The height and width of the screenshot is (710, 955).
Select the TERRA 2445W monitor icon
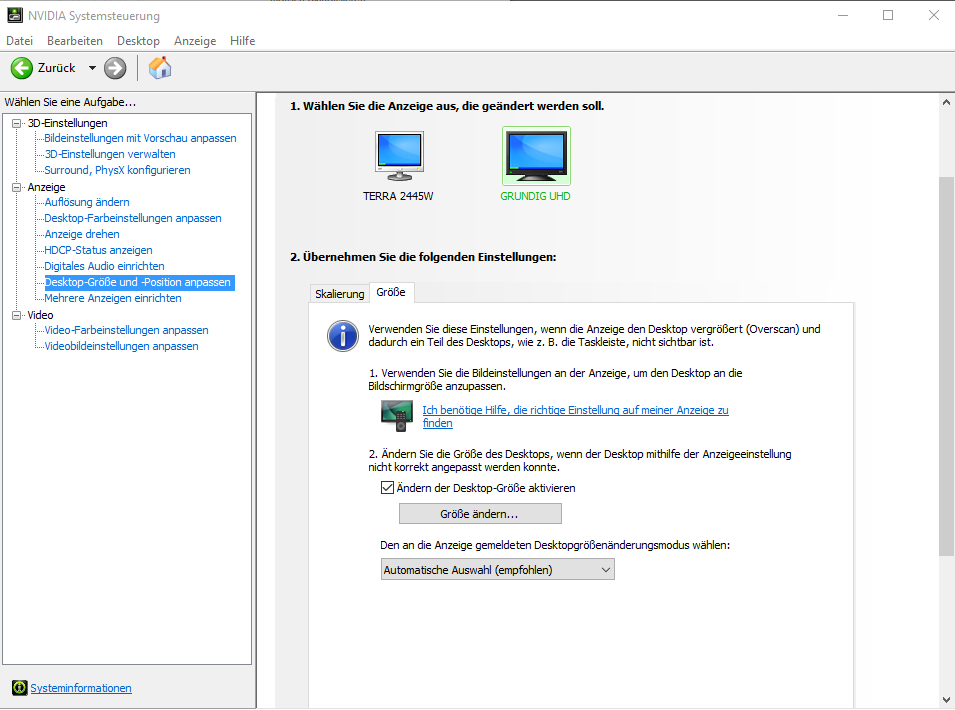(x=399, y=156)
